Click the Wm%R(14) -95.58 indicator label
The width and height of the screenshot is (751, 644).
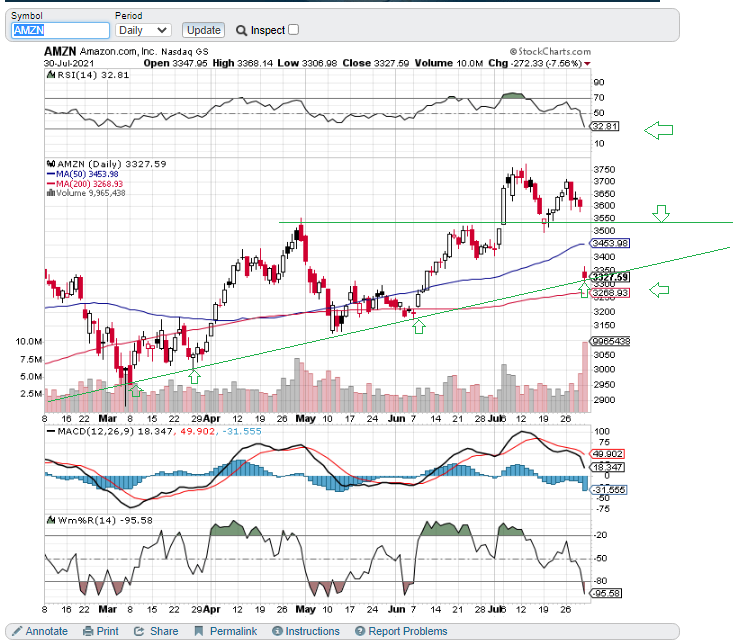coord(100,520)
